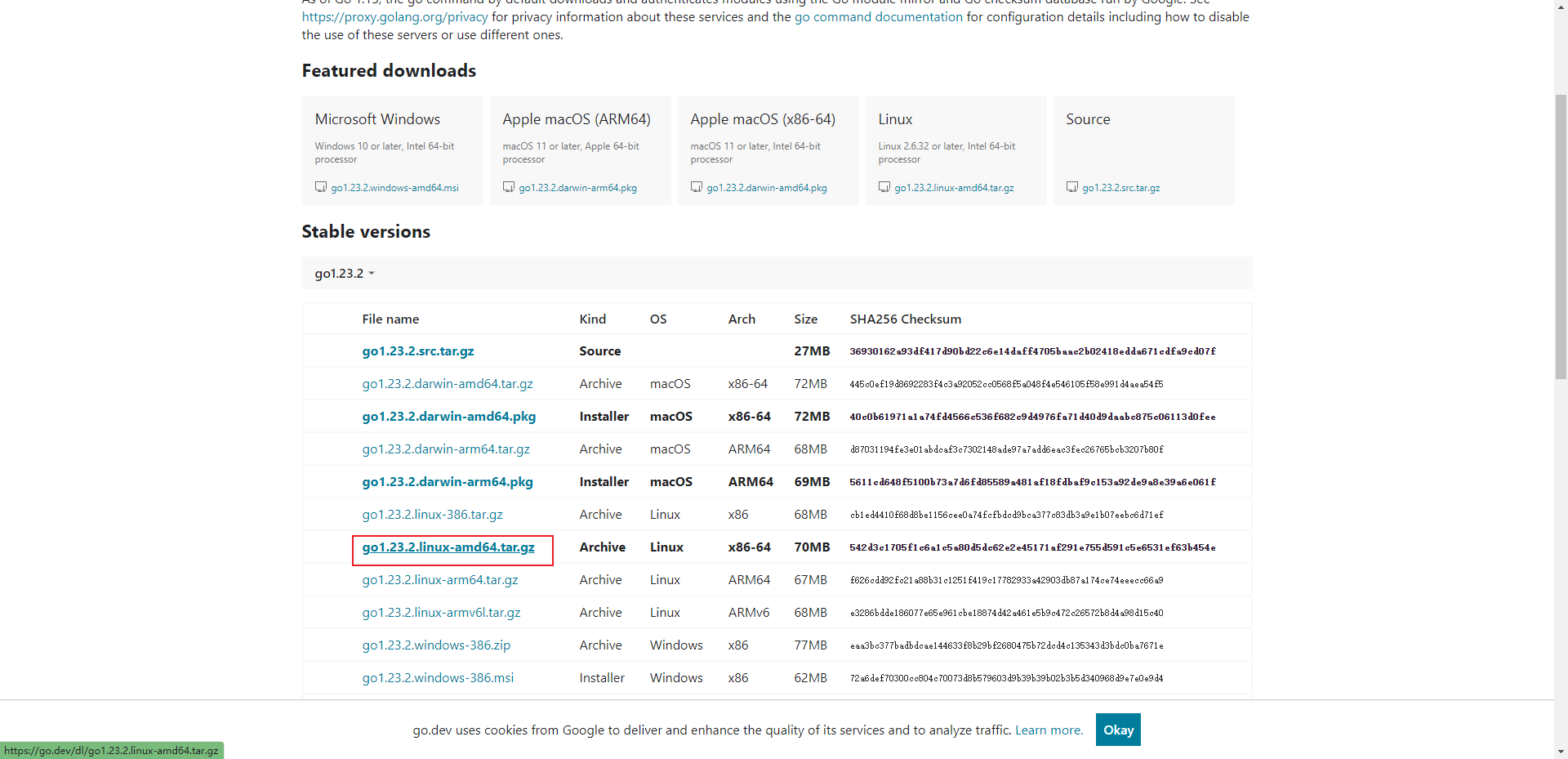The width and height of the screenshot is (1568, 759).
Task: Click the Linux featured card title
Action: [895, 119]
